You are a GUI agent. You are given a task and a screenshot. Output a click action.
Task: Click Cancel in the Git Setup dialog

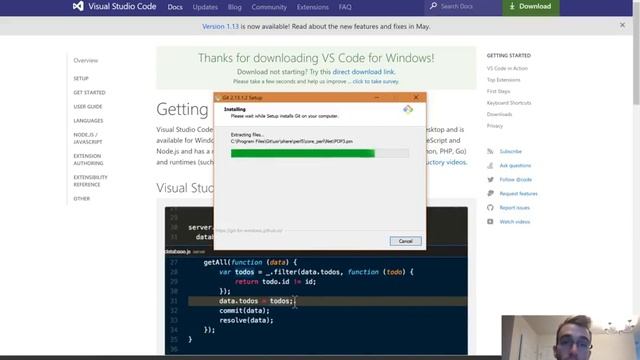pyautogui.click(x=405, y=241)
